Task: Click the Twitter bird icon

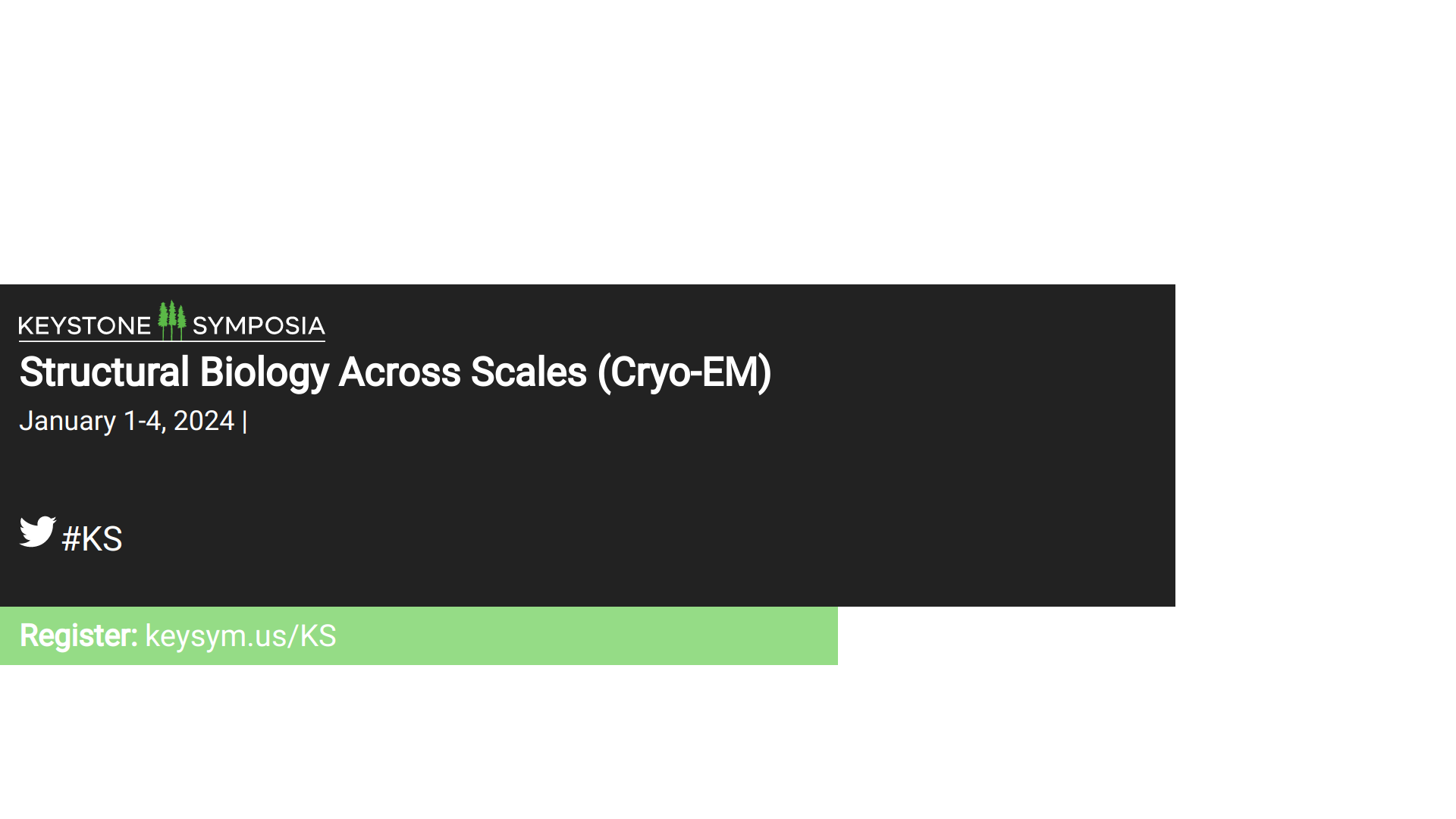Action: [37, 532]
